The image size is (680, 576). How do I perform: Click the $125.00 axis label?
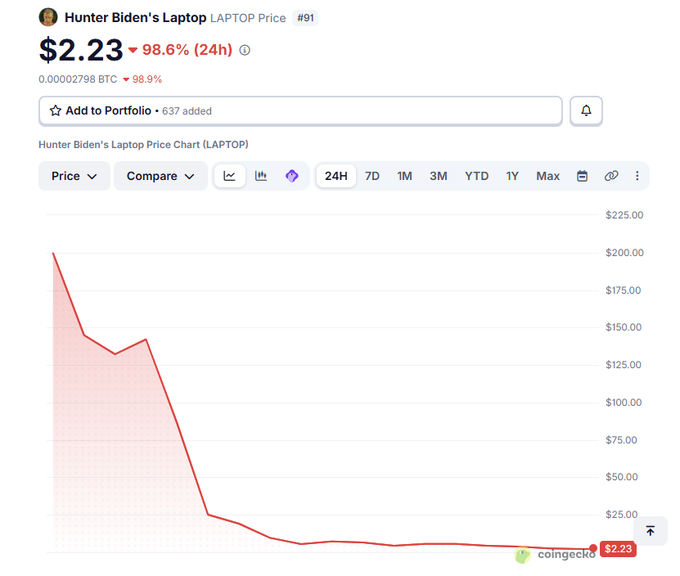point(624,365)
